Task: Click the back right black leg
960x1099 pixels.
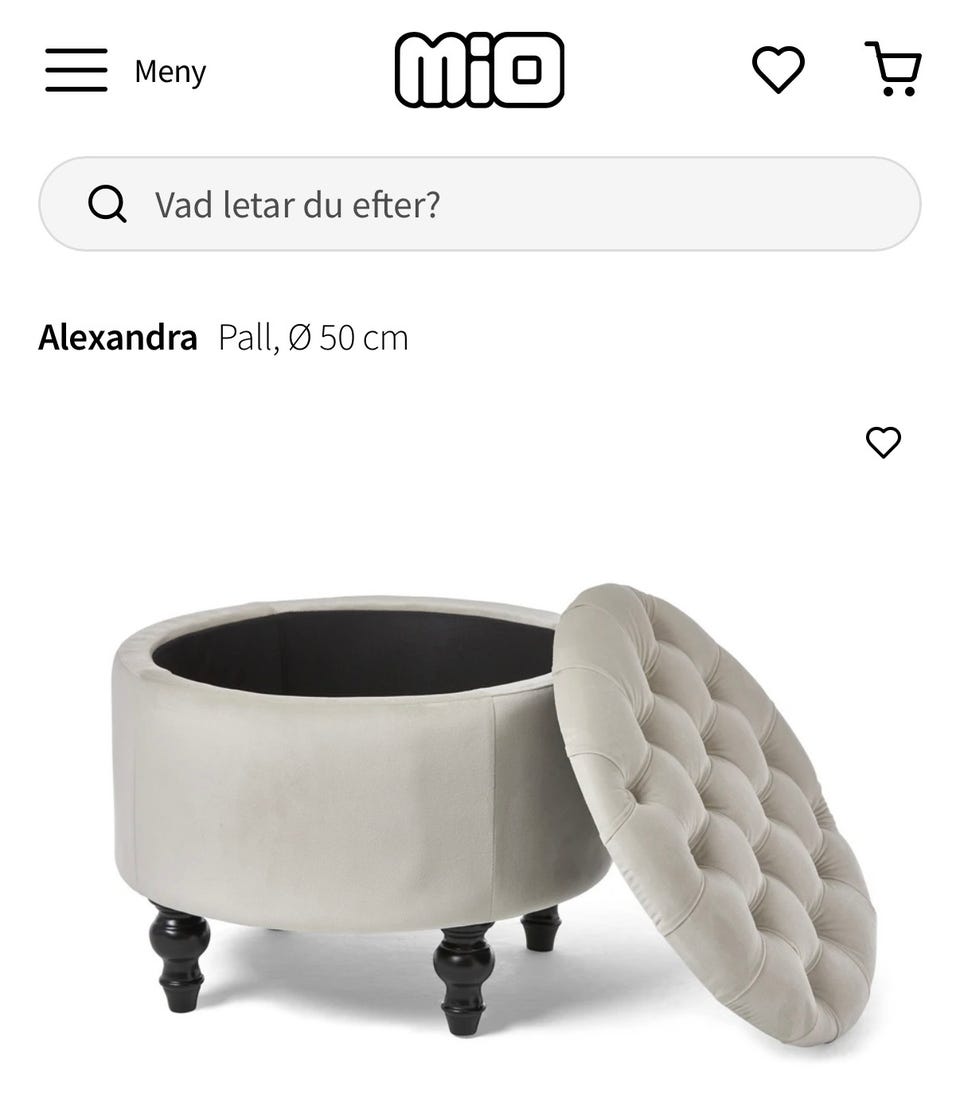Action: 540,928
